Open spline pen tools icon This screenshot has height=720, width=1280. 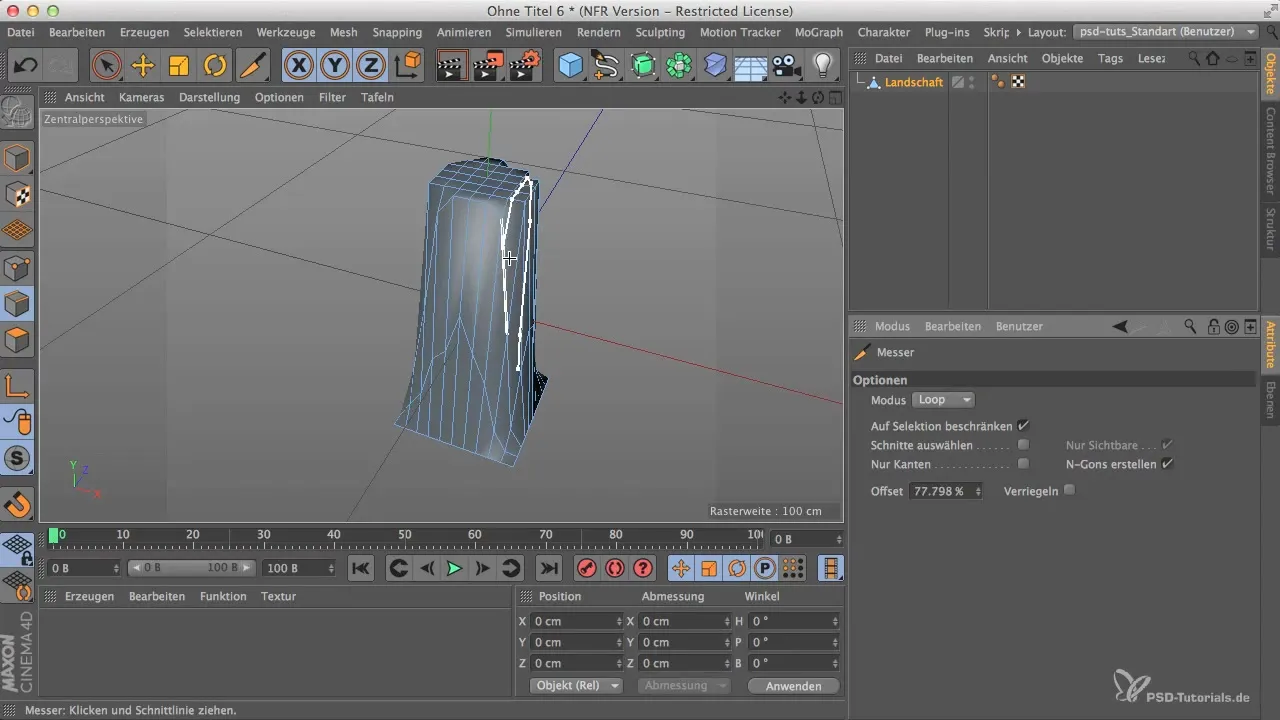[606, 66]
